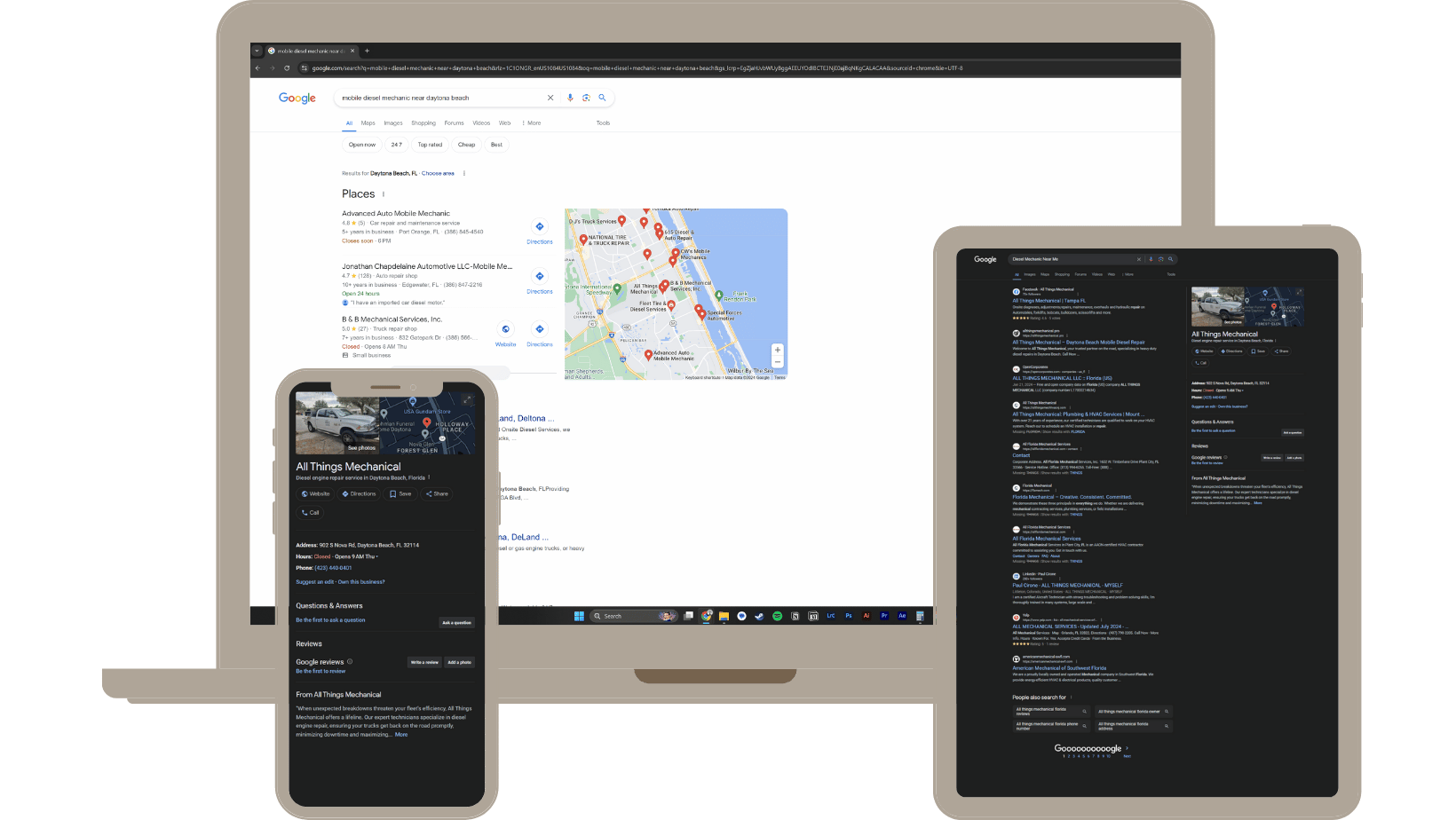Click the Windows taskbar Search box

coord(633,616)
